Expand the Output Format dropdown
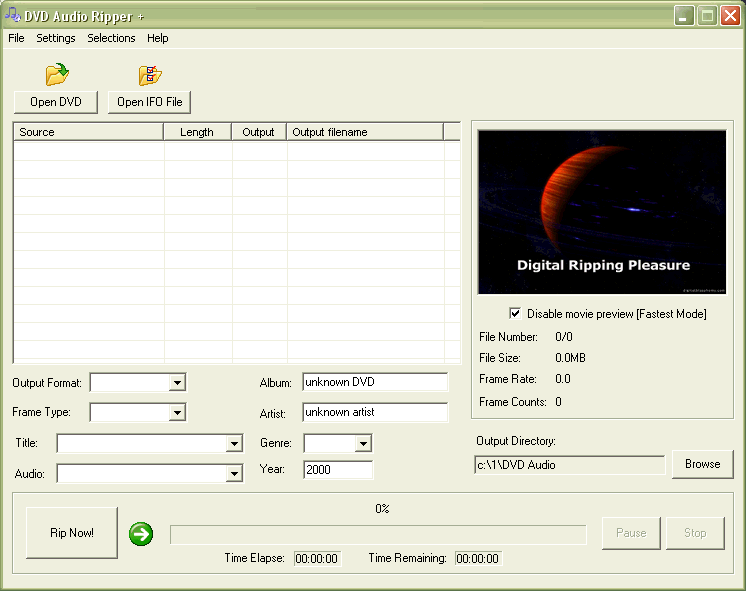Image resolution: width=746 pixels, height=591 pixels. tap(177, 382)
